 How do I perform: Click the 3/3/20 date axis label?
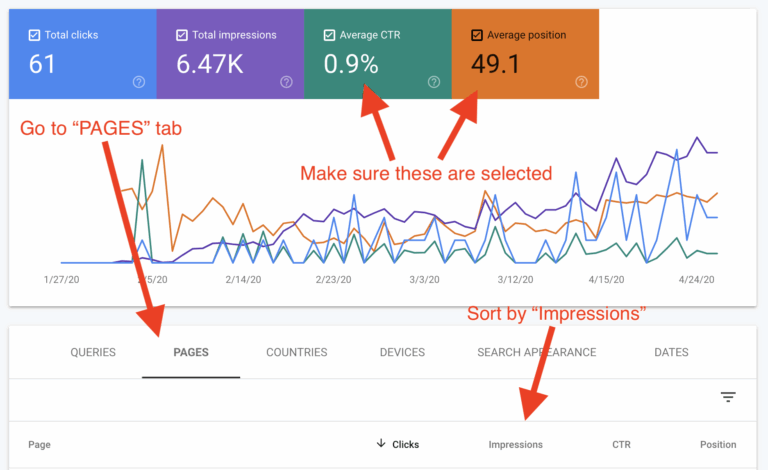coord(424,280)
